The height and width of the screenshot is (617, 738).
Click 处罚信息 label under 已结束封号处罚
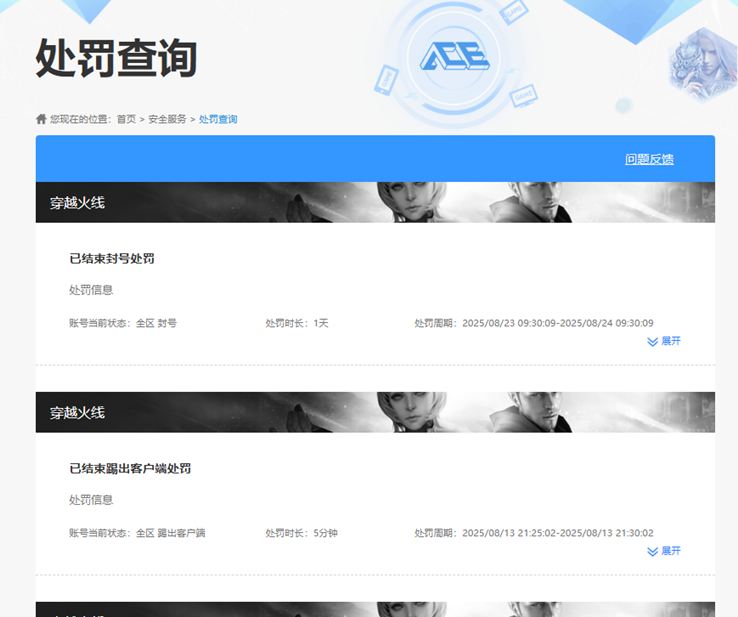tap(91, 290)
